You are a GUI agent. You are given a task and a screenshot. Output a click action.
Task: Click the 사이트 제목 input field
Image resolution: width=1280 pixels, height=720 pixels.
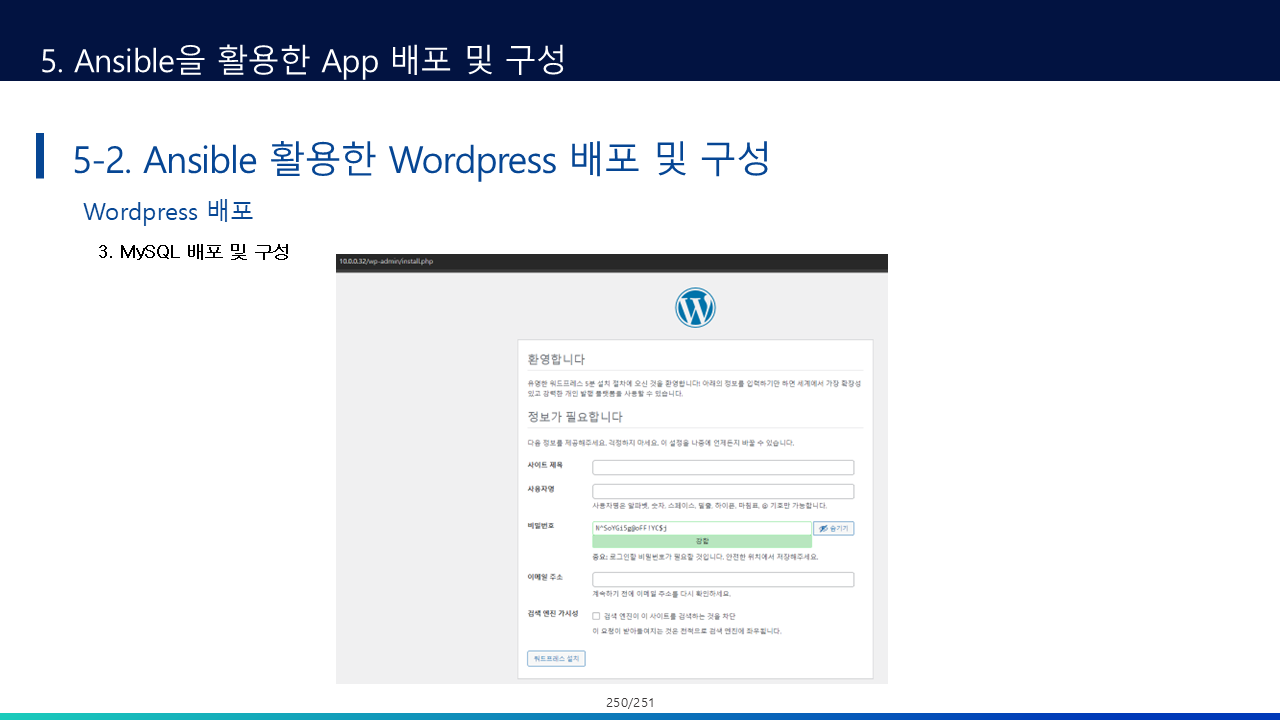coord(723,467)
